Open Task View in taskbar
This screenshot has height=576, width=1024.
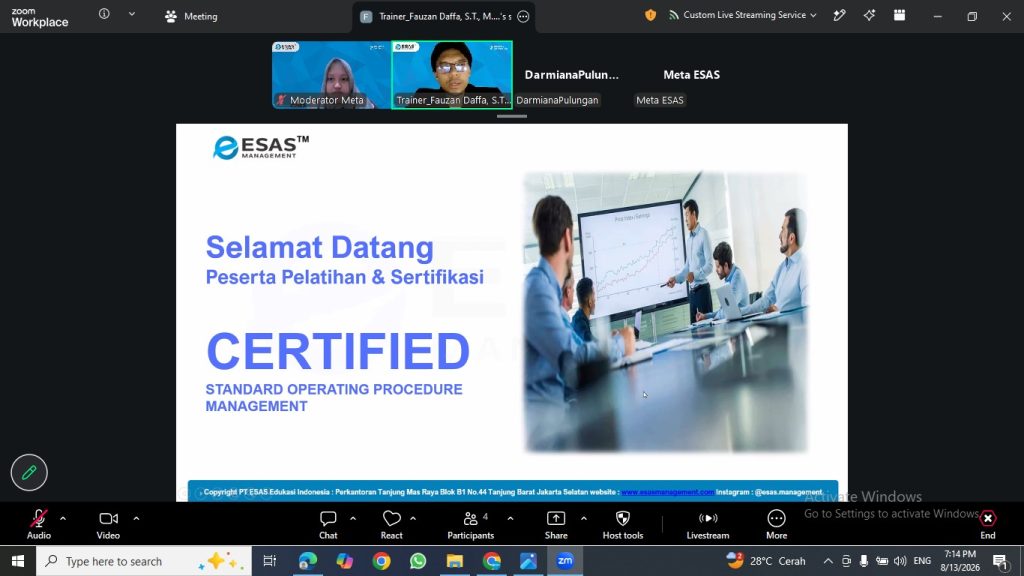[269, 561]
